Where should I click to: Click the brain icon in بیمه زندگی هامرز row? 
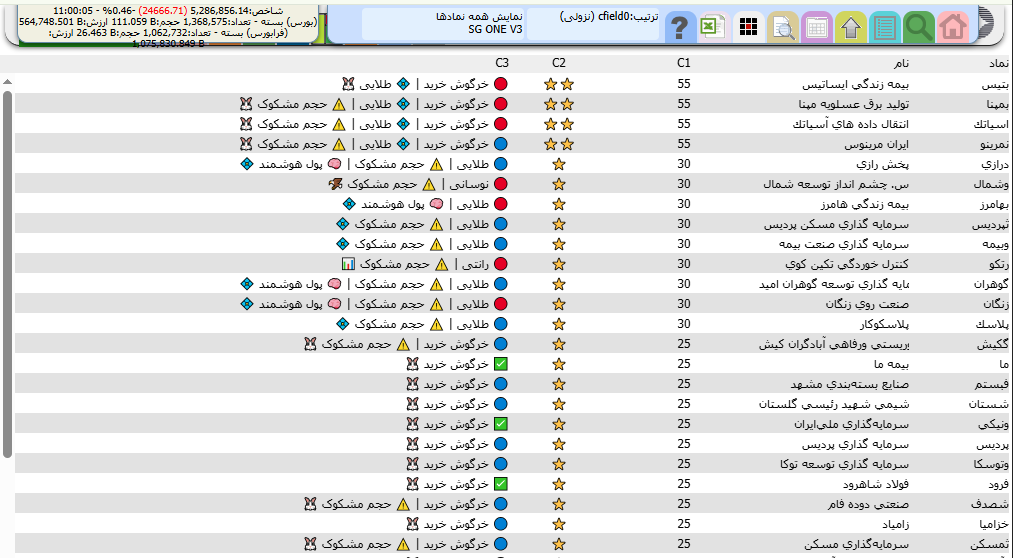[437, 204]
